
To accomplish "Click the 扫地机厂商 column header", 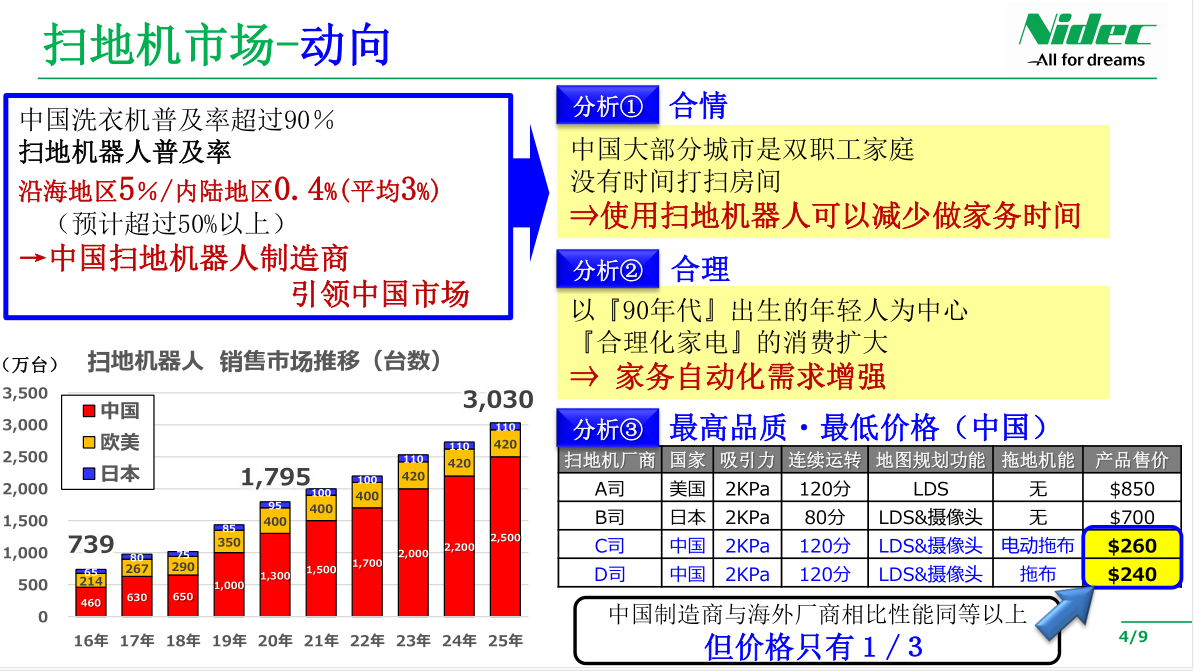I will pos(609,460).
